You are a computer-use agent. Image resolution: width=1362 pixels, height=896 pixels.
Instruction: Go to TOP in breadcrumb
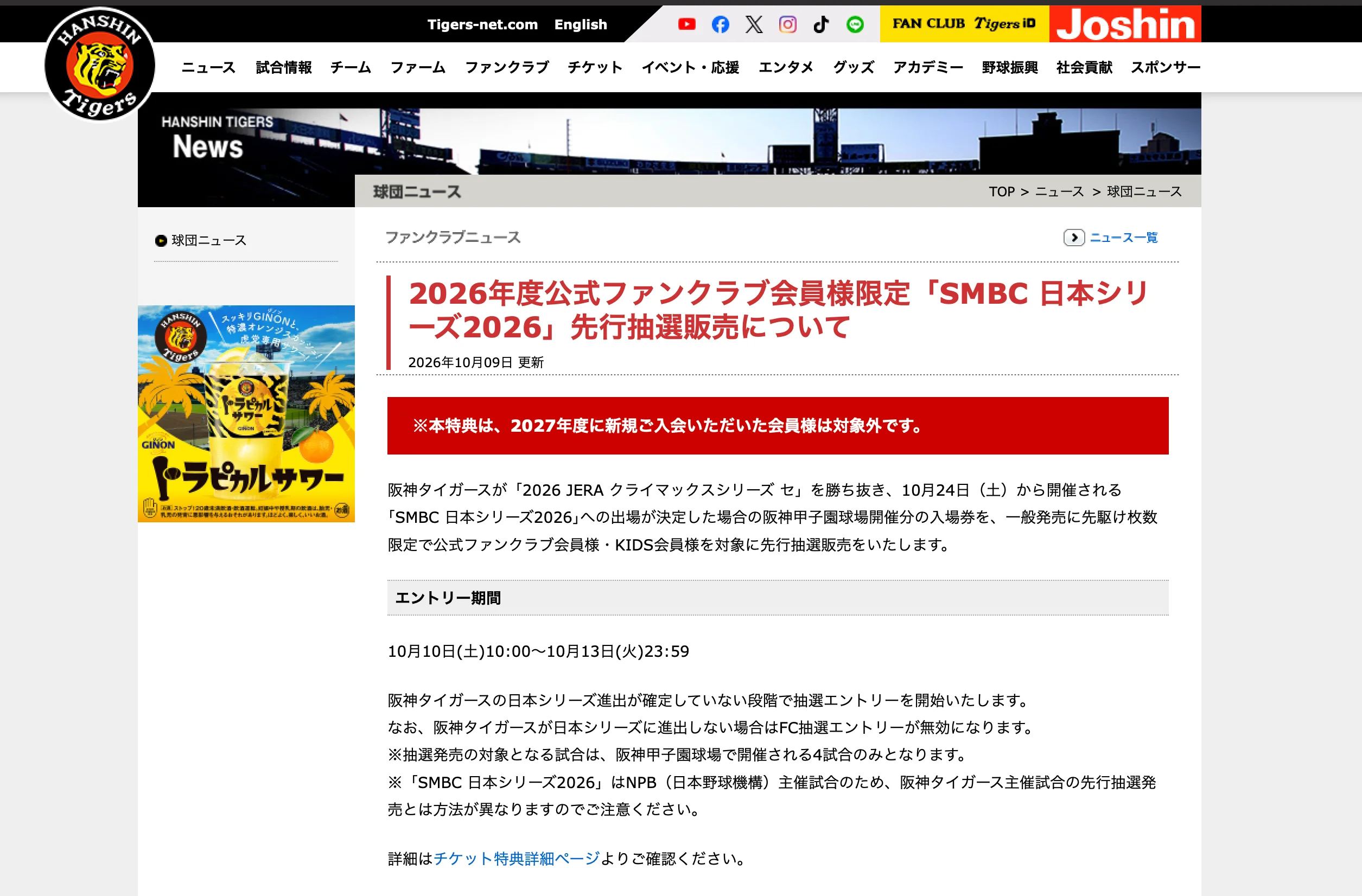tap(1002, 191)
